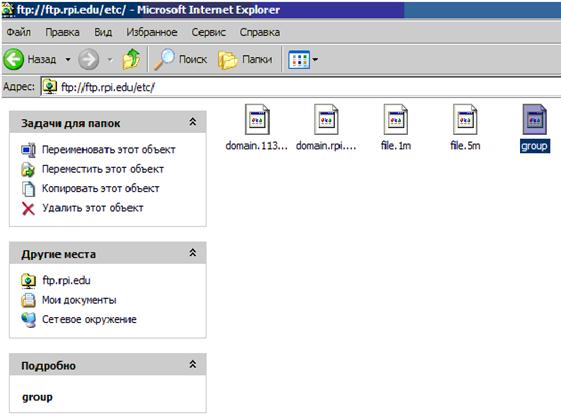Collapse the Другие места panel
The height and width of the screenshot is (420, 561).
[192, 253]
